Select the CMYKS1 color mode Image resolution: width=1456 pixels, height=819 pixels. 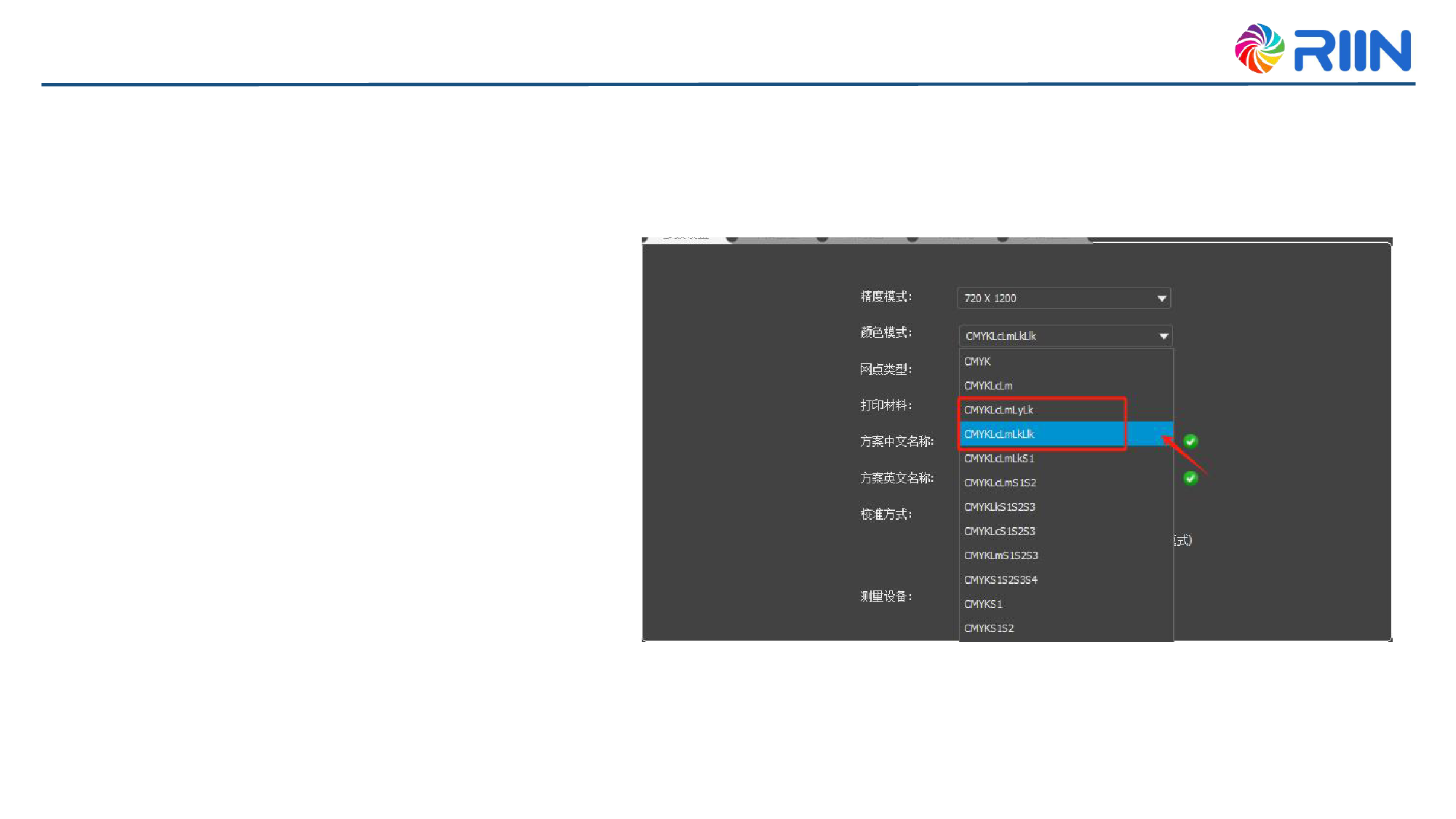point(983,604)
